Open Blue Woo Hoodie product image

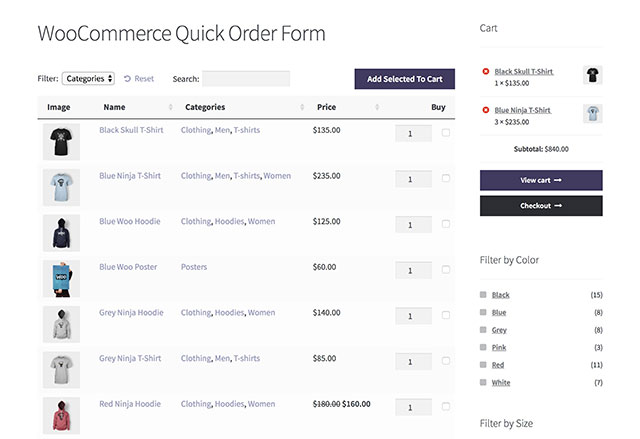(61, 233)
